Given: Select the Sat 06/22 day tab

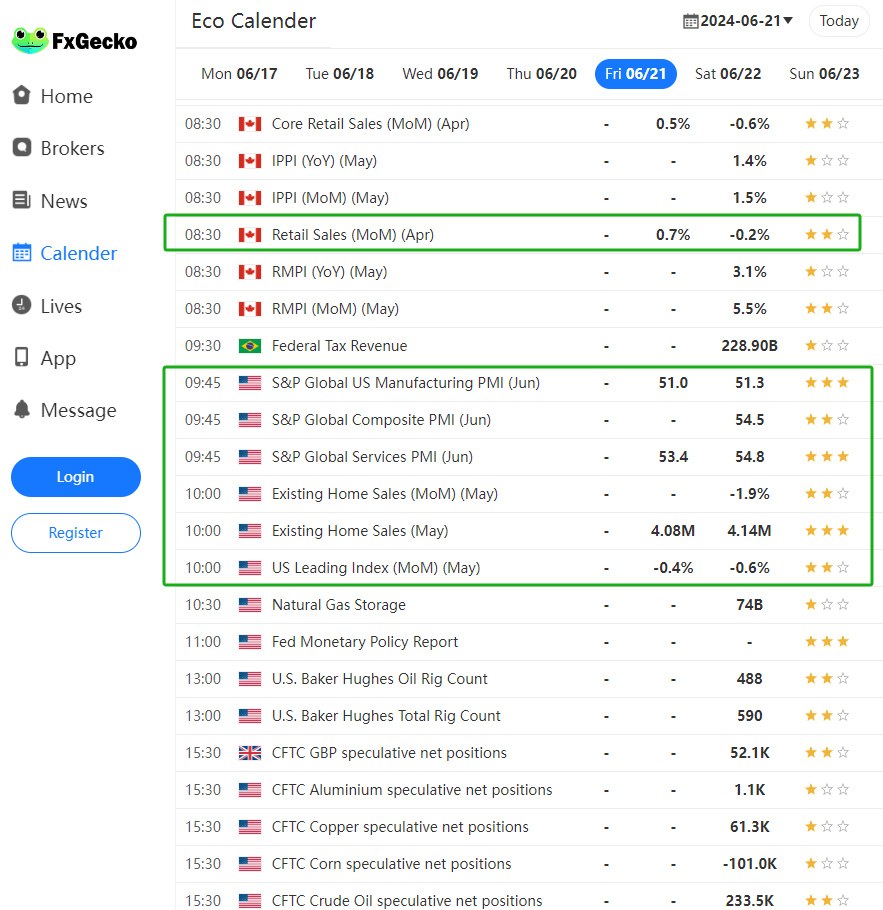Looking at the screenshot, I should 727,74.
